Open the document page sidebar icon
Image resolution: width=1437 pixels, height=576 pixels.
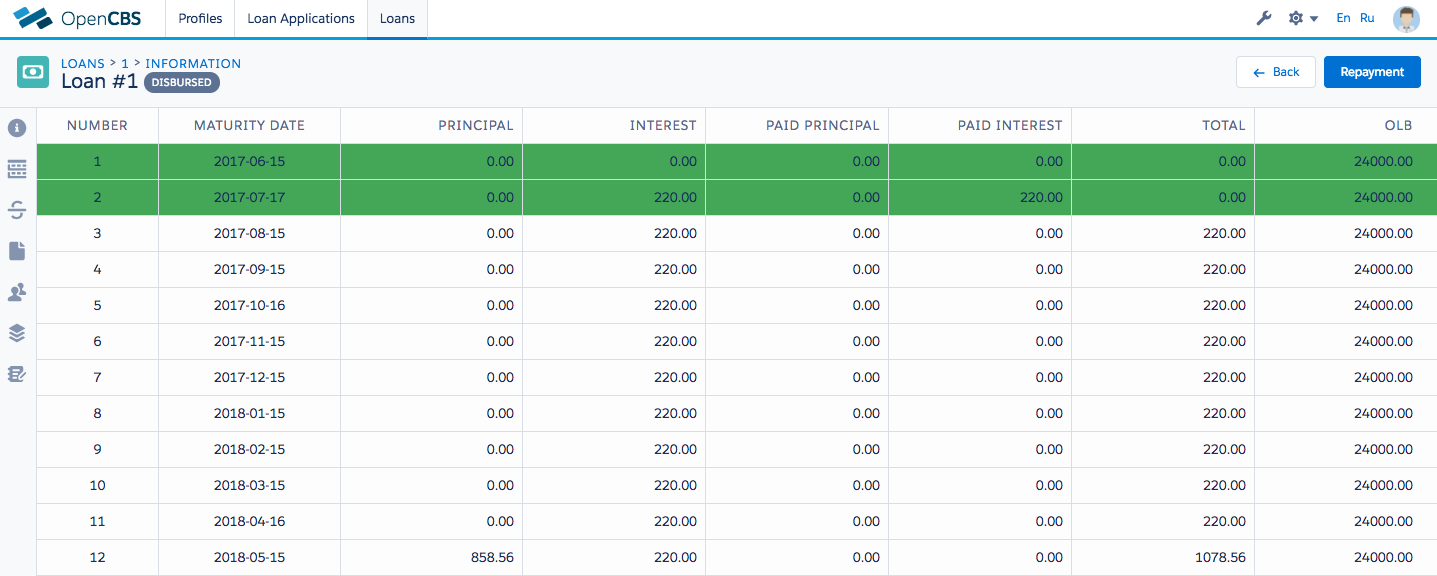click(x=17, y=251)
